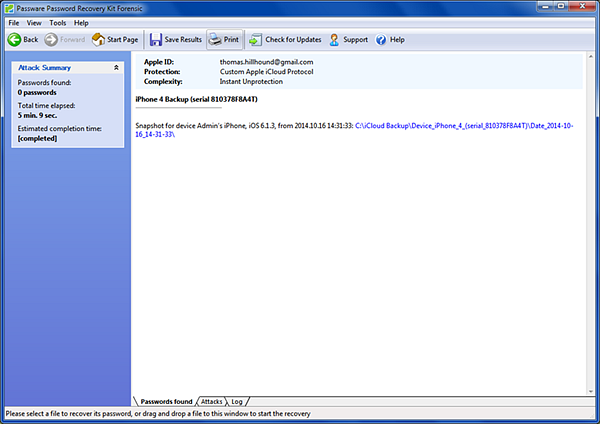This screenshot has height=424, width=600.
Task: Minimize the Passware window
Action: pos(546,6)
